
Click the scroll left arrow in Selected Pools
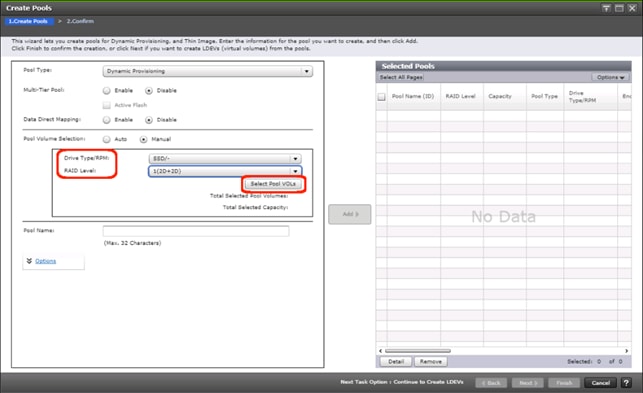(x=380, y=351)
